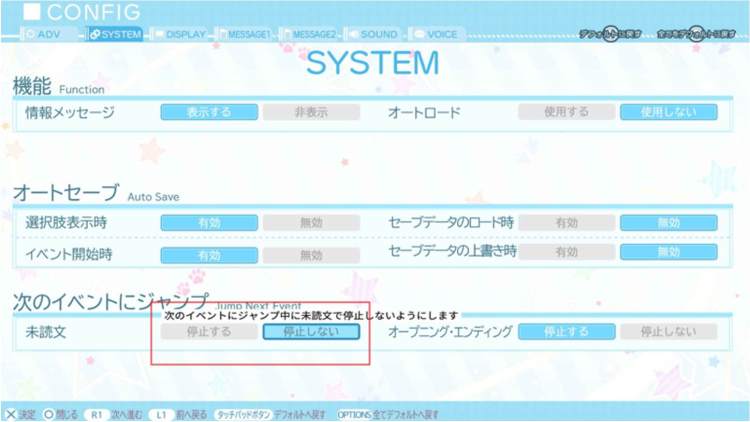This screenshot has height=422, width=750.
Task: Select 無効 for セーブデータの上書き時
Action: [x=668, y=254]
